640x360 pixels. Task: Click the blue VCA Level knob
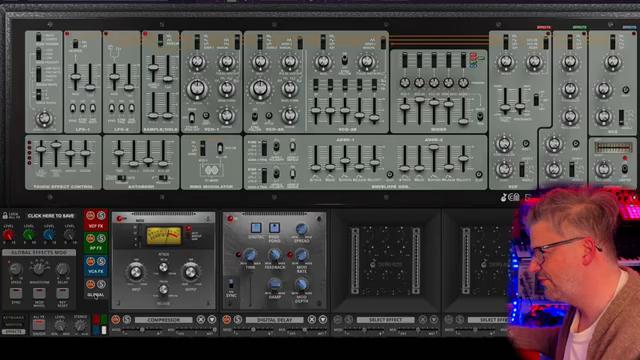click(x=49, y=235)
